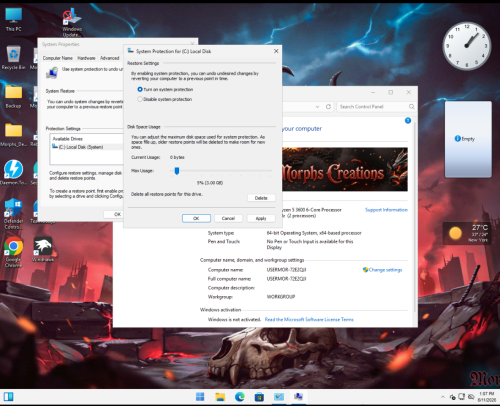Viewport: 500px width, 406px height.
Task: Open the Windows Update desktop shortcut
Action: 72,22
